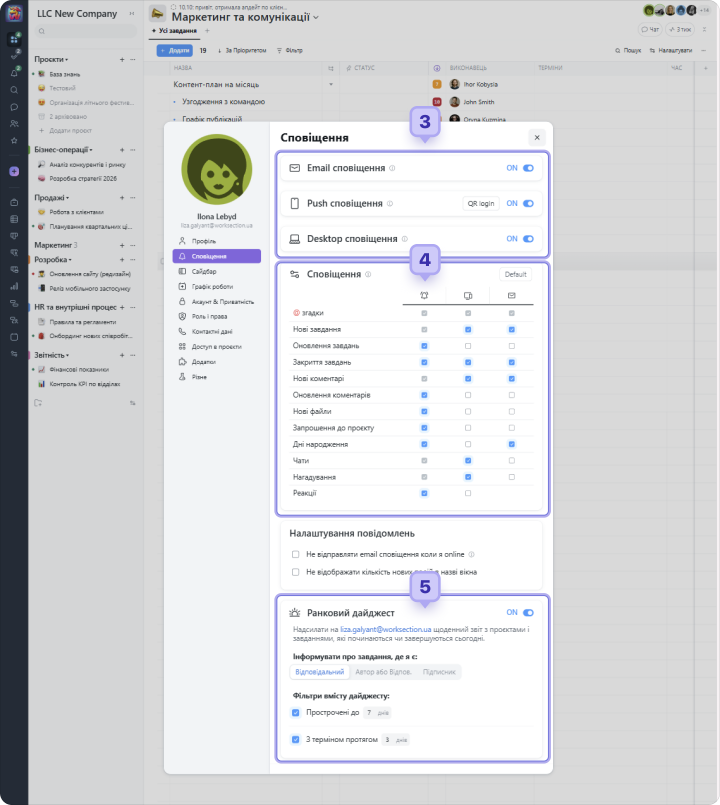Expand the Маркетинг та комунікації title dropdown
This screenshot has width=720, height=805.
click(317, 18)
